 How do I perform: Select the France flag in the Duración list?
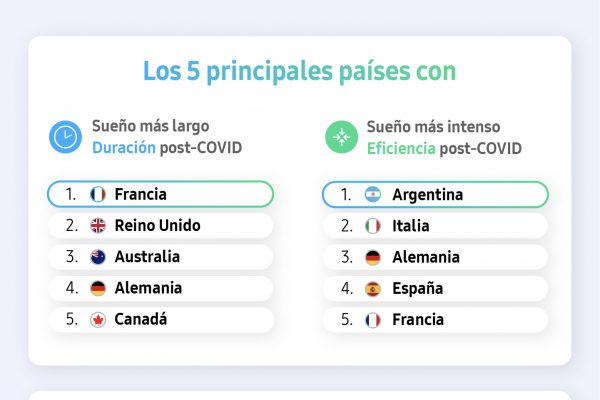point(98,194)
